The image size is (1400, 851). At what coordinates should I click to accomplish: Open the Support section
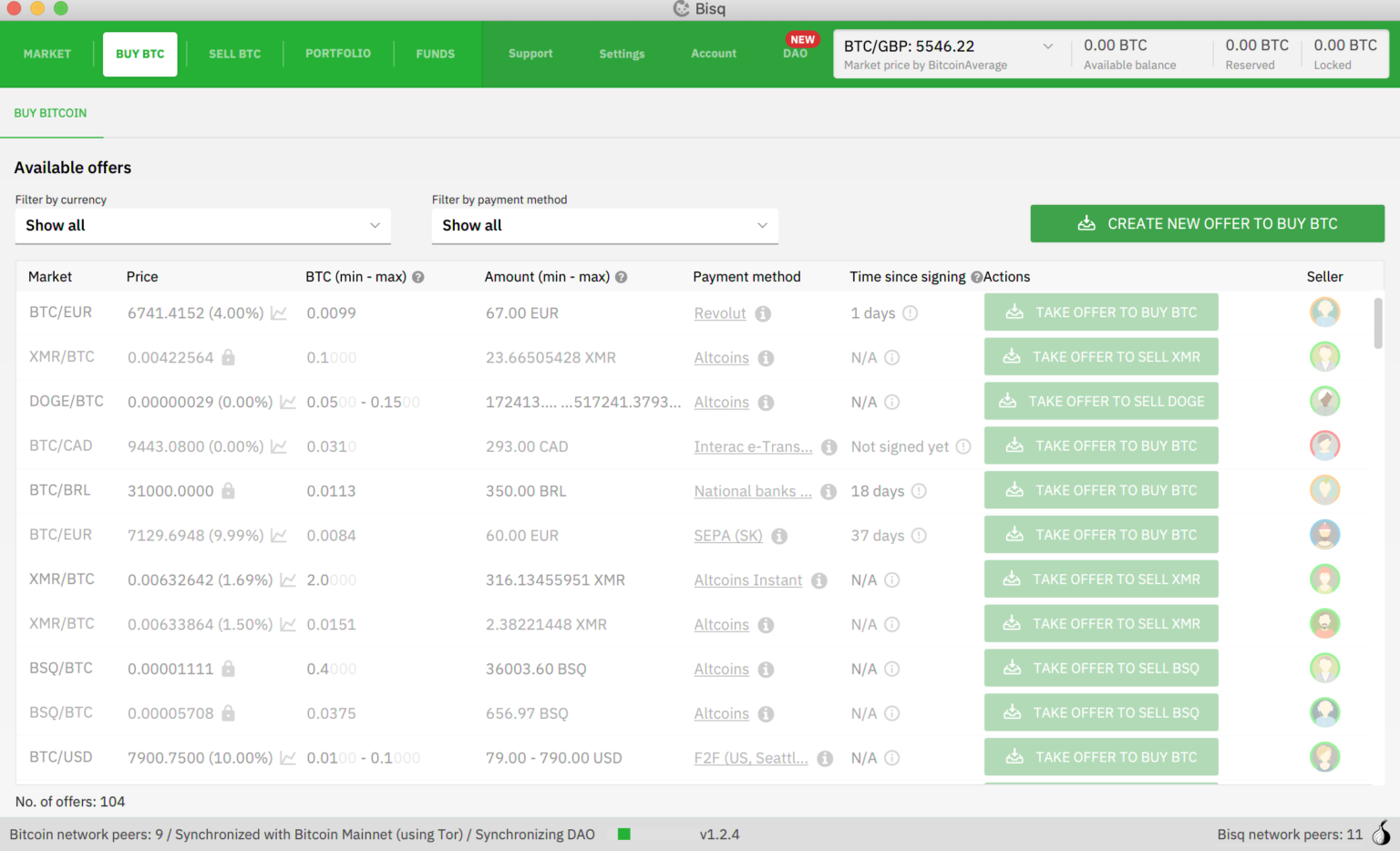(530, 54)
